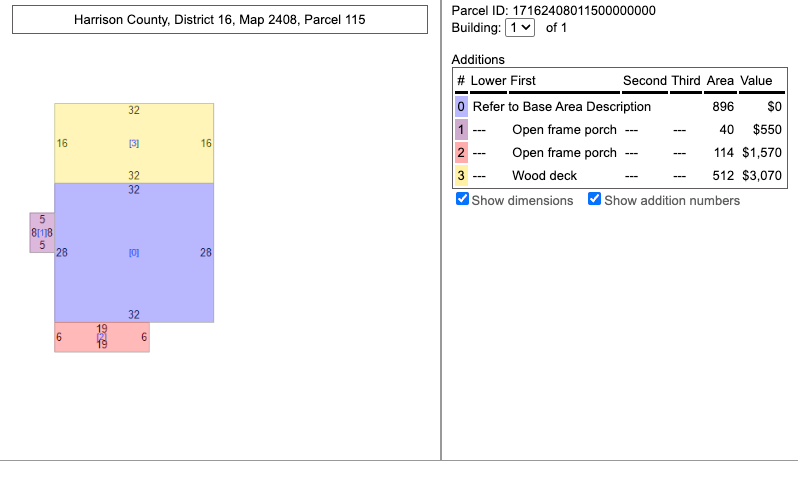The height and width of the screenshot is (479, 798).
Task: Click the Area column header
Action: pos(720,80)
